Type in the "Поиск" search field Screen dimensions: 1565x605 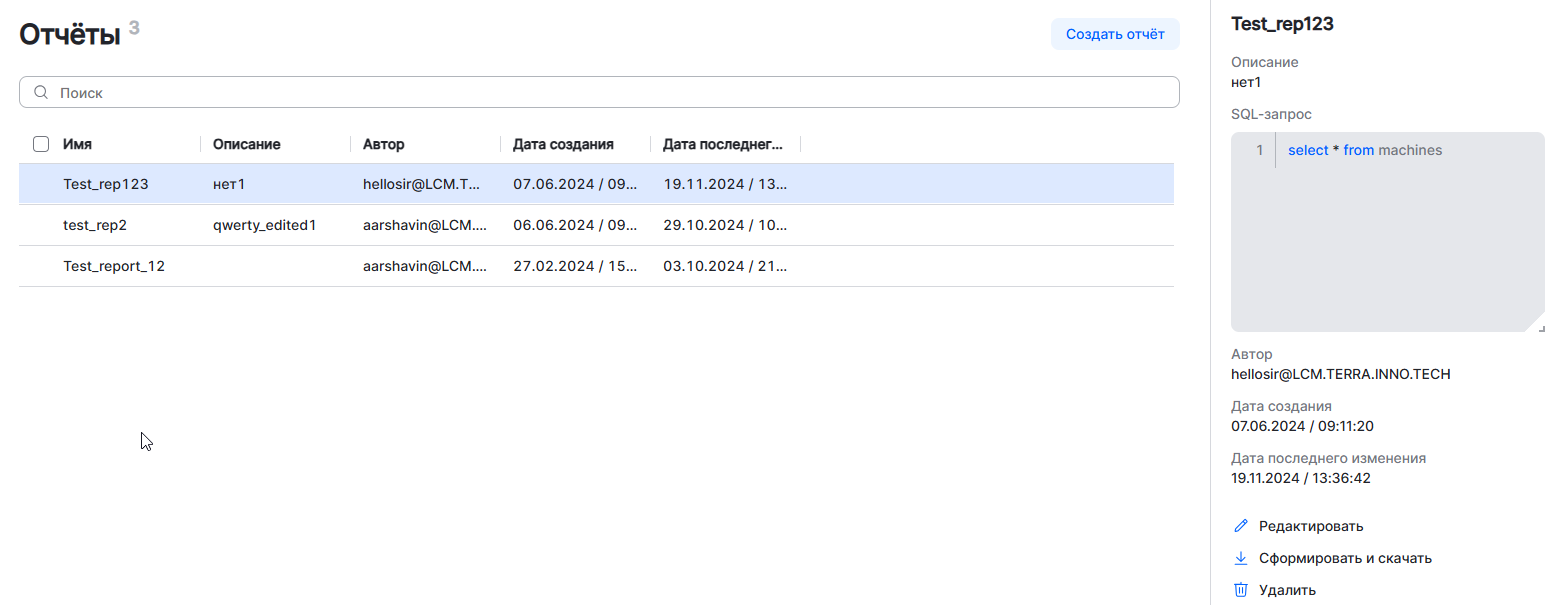600,93
